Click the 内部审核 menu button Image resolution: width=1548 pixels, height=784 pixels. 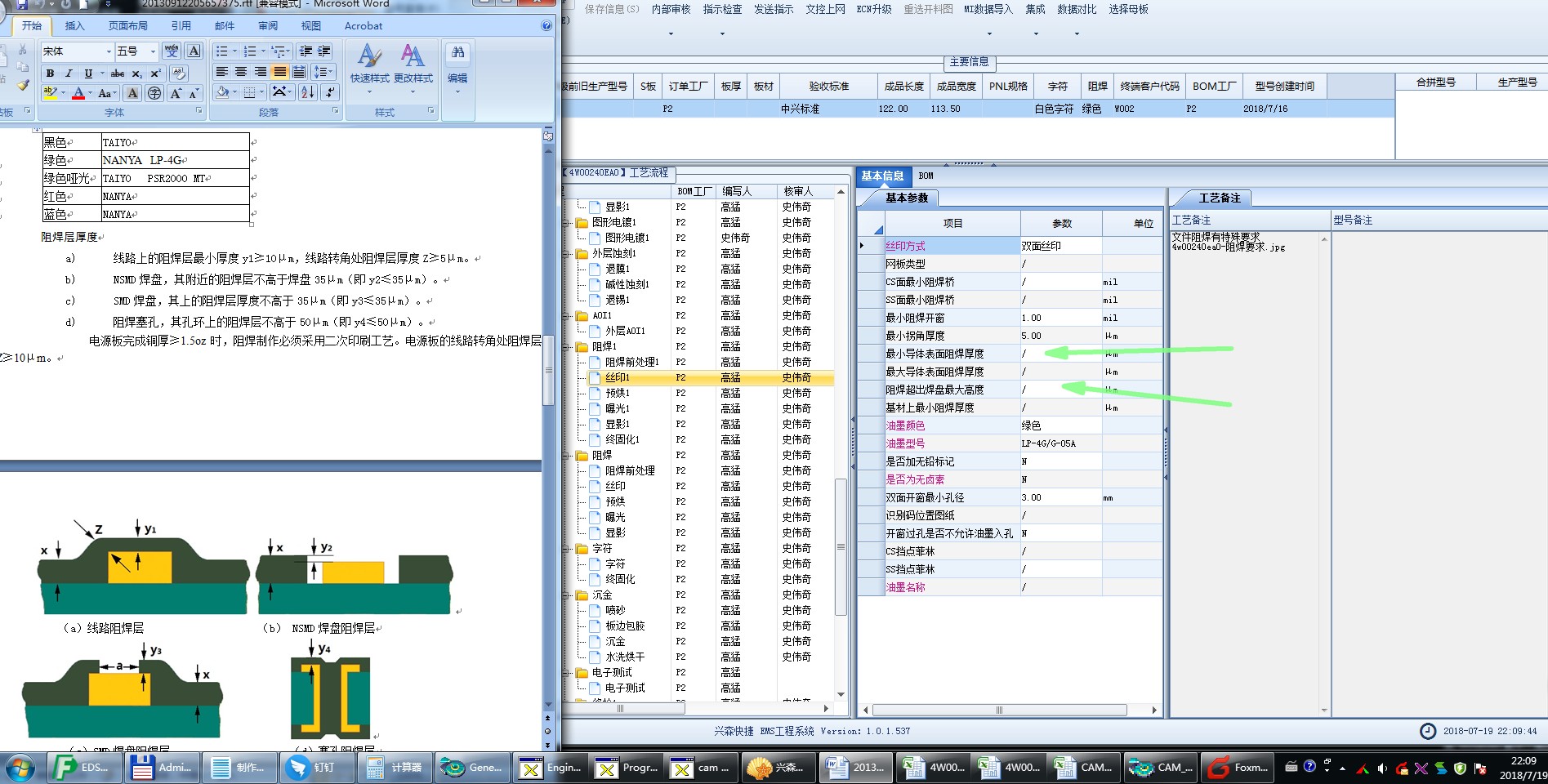click(671, 10)
